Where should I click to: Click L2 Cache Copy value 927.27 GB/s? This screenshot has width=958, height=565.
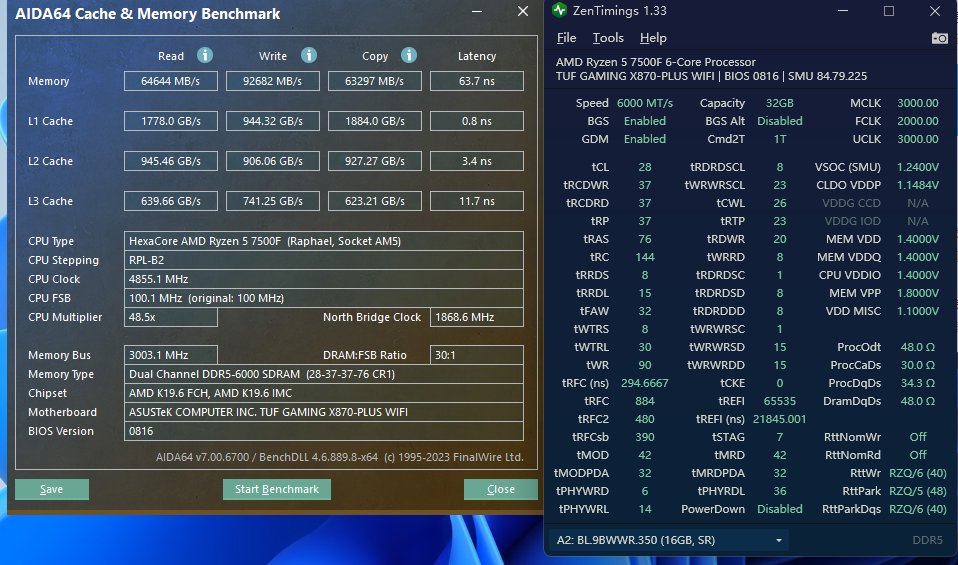(x=375, y=161)
